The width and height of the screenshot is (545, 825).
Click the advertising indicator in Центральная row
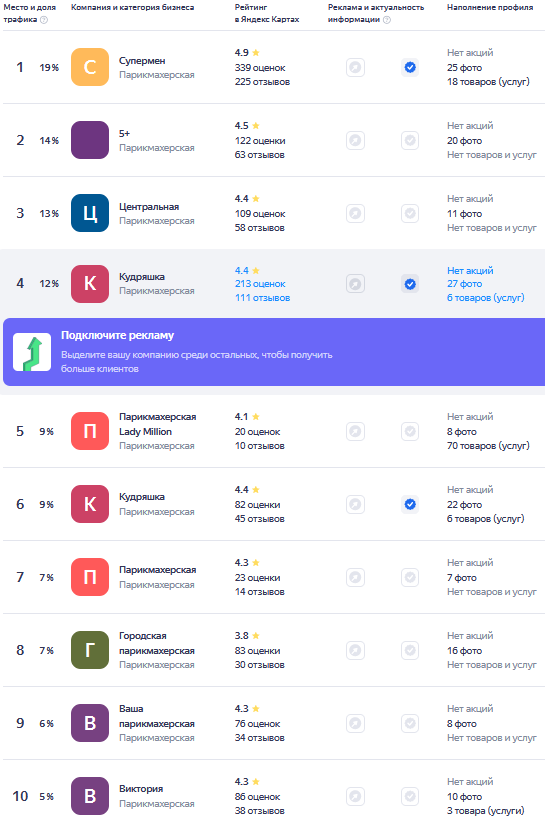point(355,214)
